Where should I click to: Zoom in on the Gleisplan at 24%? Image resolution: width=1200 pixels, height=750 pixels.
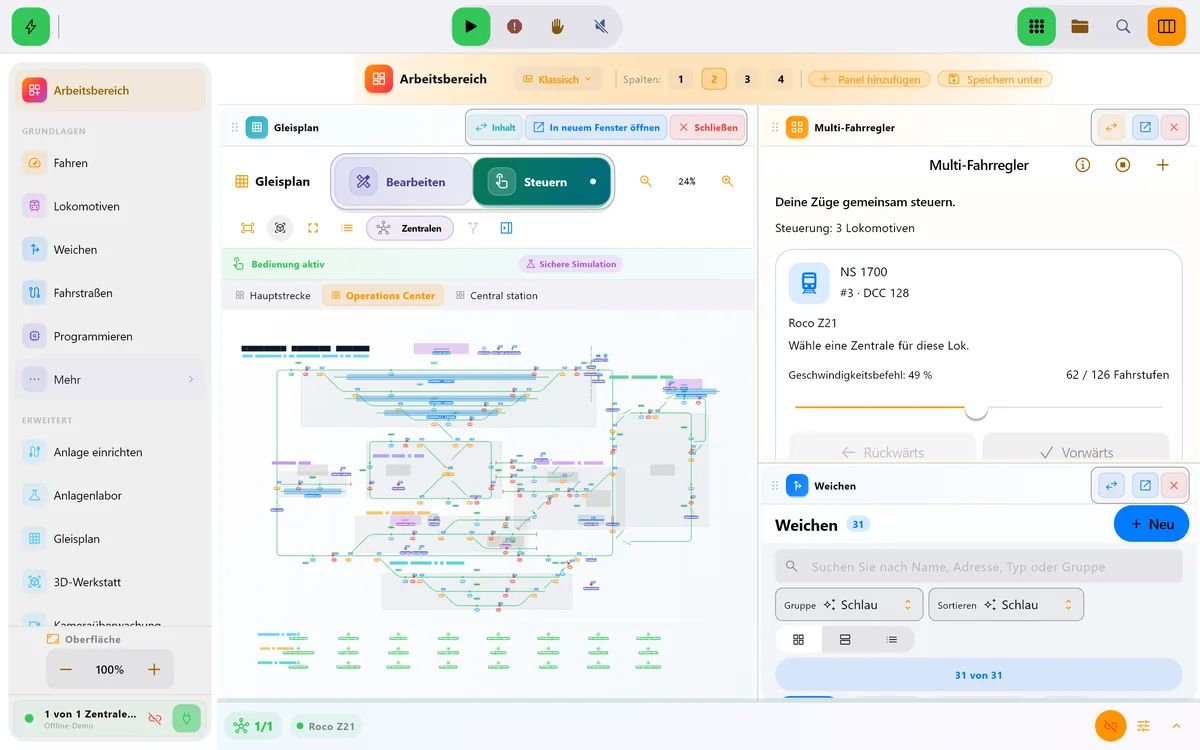(727, 181)
